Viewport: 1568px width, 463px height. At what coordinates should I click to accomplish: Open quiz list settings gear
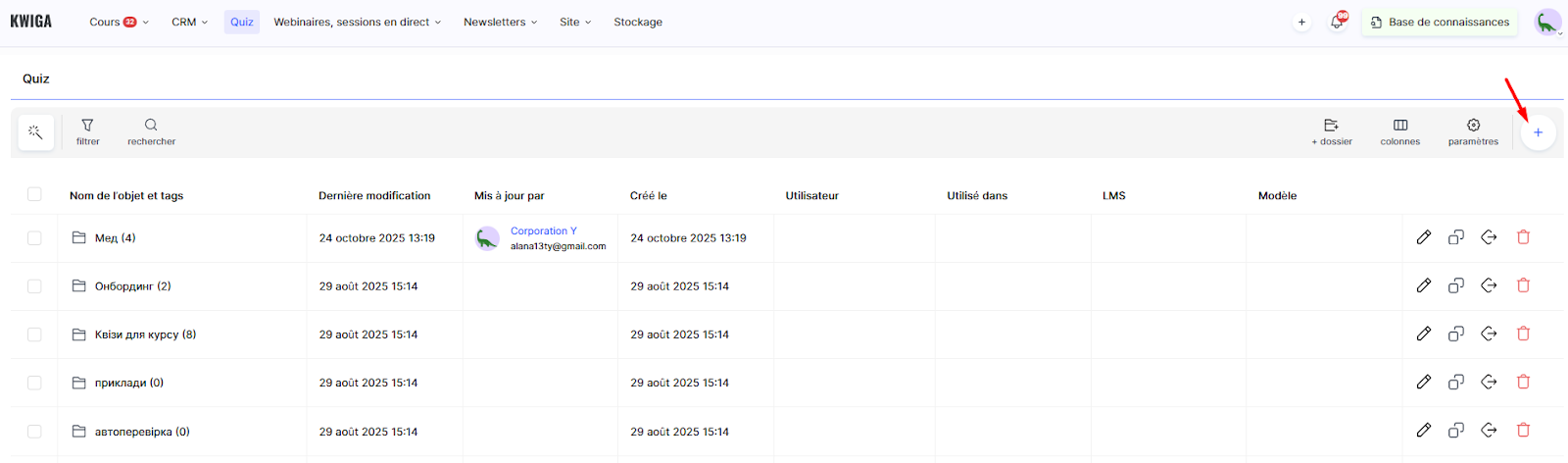(1473, 131)
